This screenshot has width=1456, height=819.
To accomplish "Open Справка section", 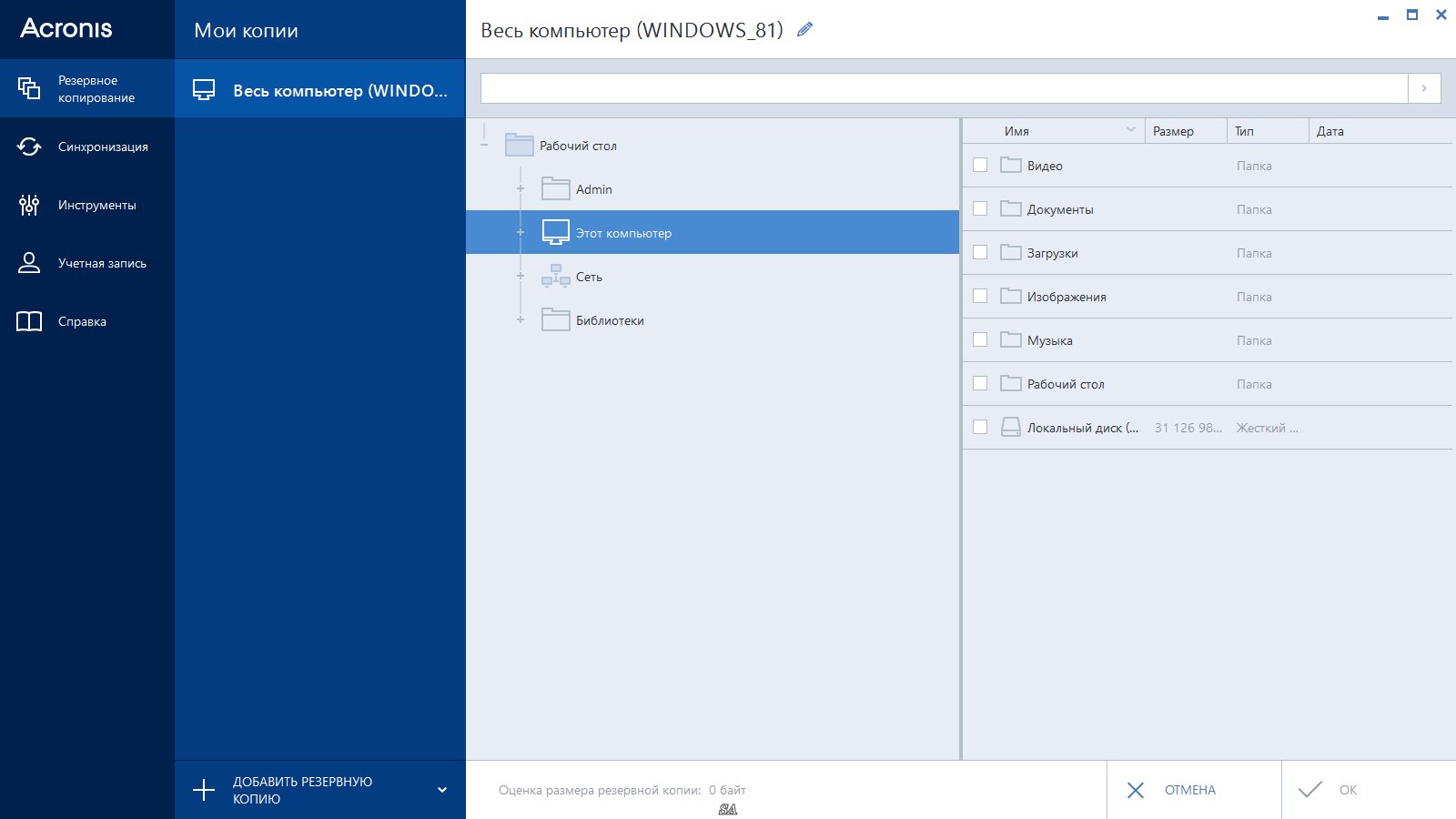I will tap(87, 321).
